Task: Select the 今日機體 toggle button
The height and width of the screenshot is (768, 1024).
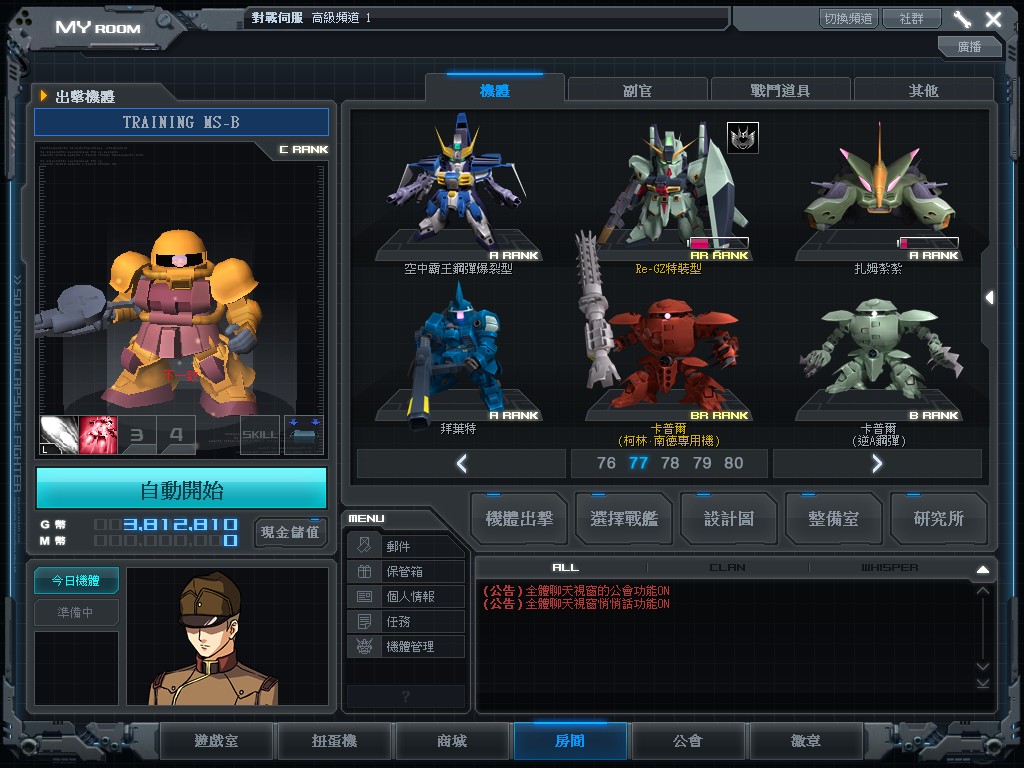Action: tap(76, 581)
